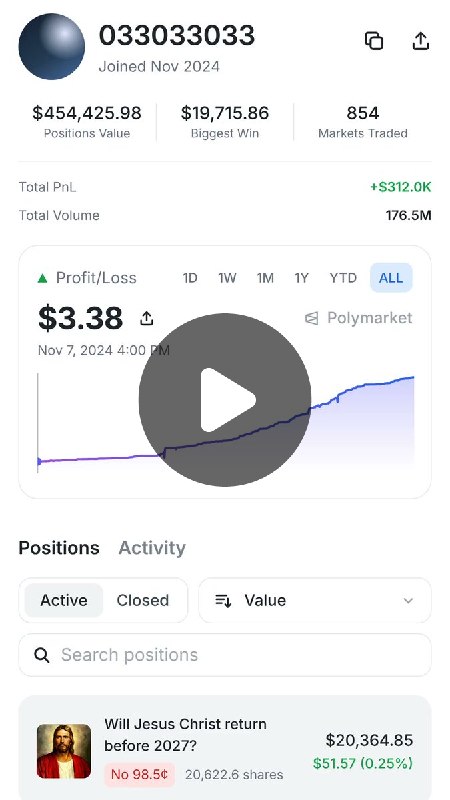Click the sort icon next to Value
The width and height of the screenshot is (450, 800).
[223, 601]
